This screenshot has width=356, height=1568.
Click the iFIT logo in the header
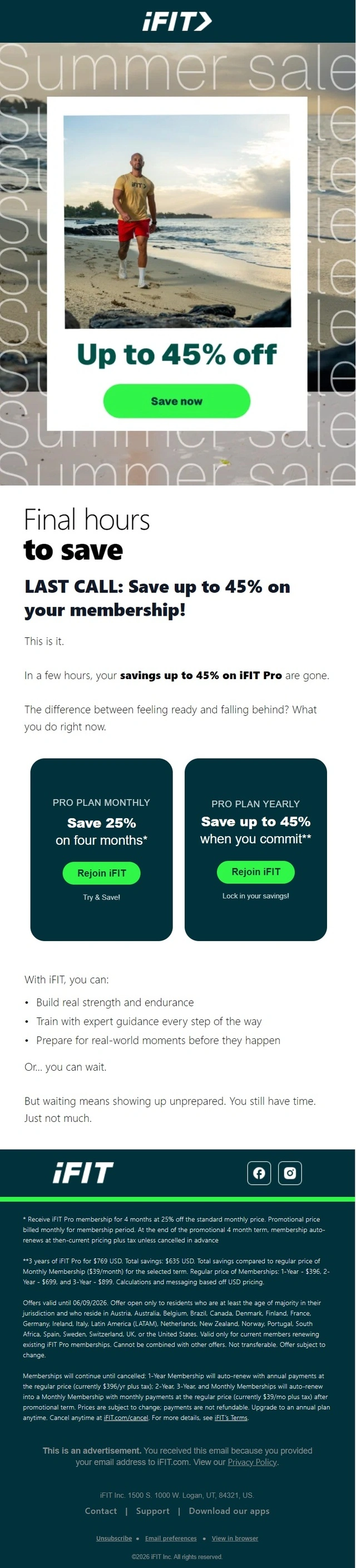pos(177,22)
